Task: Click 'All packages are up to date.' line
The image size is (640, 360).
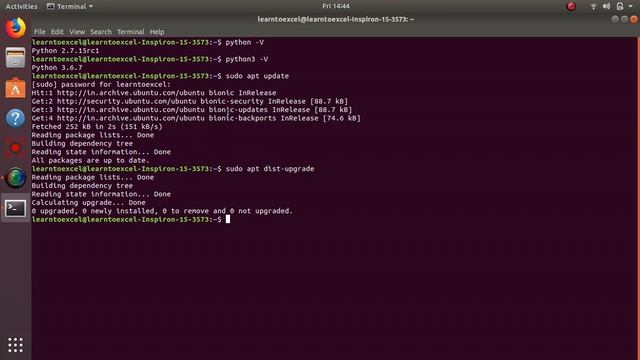Action: (91, 160)
